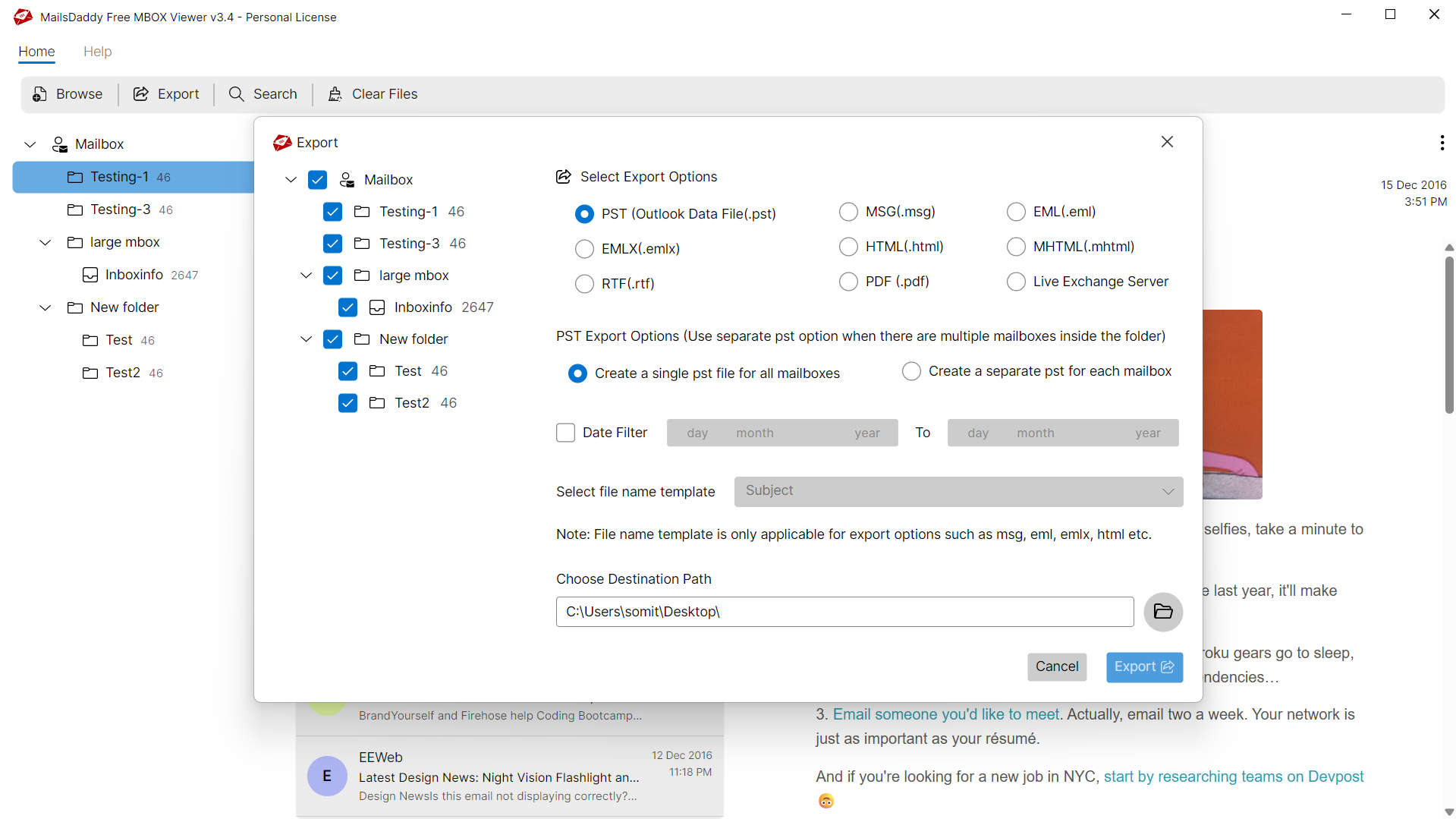Click the Test2 folder icon in left sidebar
This screenshot has width=1456, height=819.
point(90,373)
